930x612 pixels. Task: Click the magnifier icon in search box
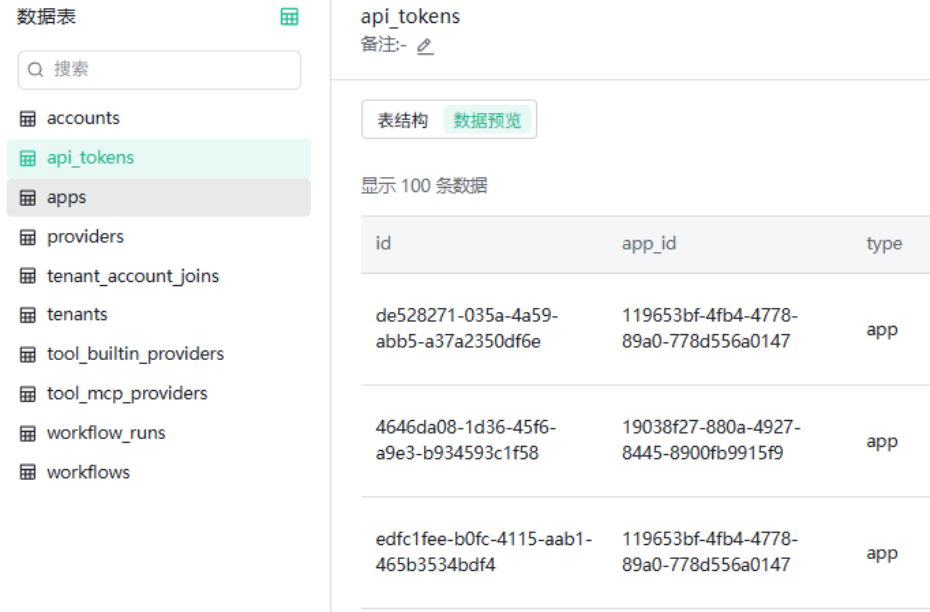[36, 70]
